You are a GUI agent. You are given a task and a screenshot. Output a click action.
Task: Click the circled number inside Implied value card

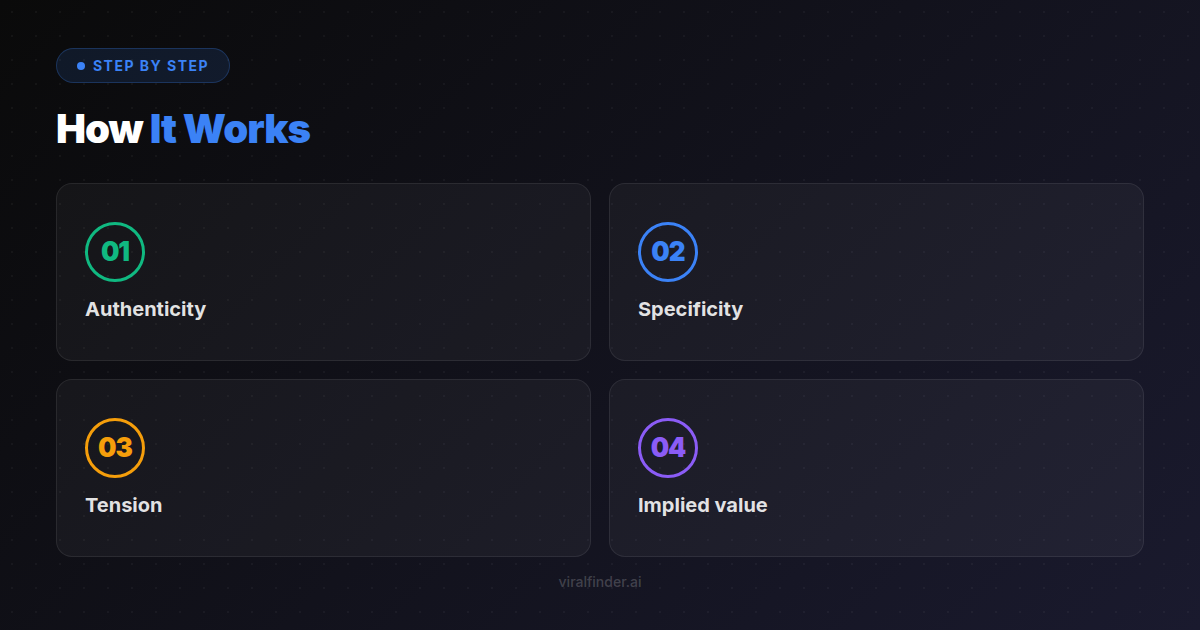[668, 448]
